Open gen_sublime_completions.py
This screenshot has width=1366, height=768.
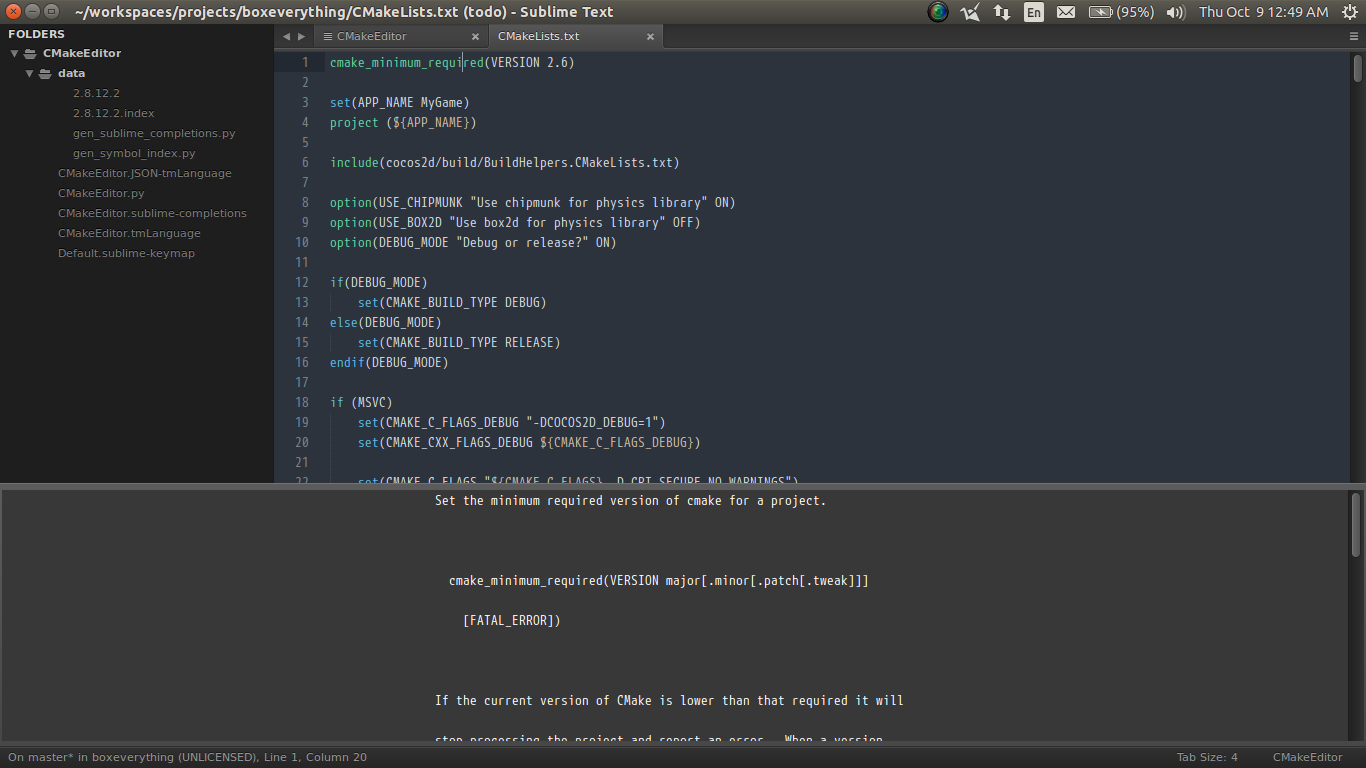click(154, 133)
